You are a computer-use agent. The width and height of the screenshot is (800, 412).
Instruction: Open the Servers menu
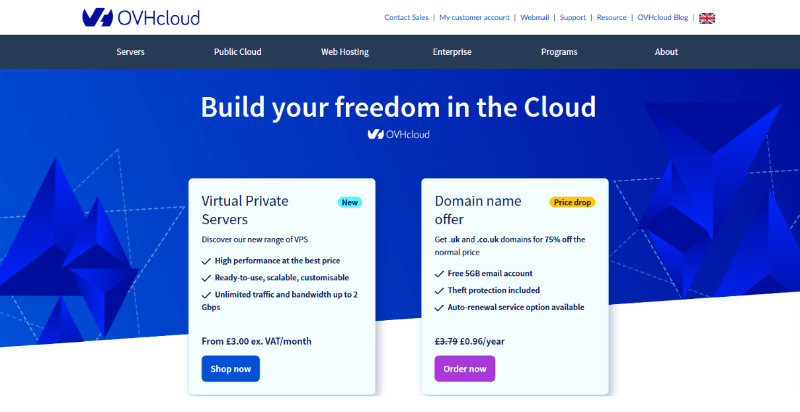[x=130, y=52]
